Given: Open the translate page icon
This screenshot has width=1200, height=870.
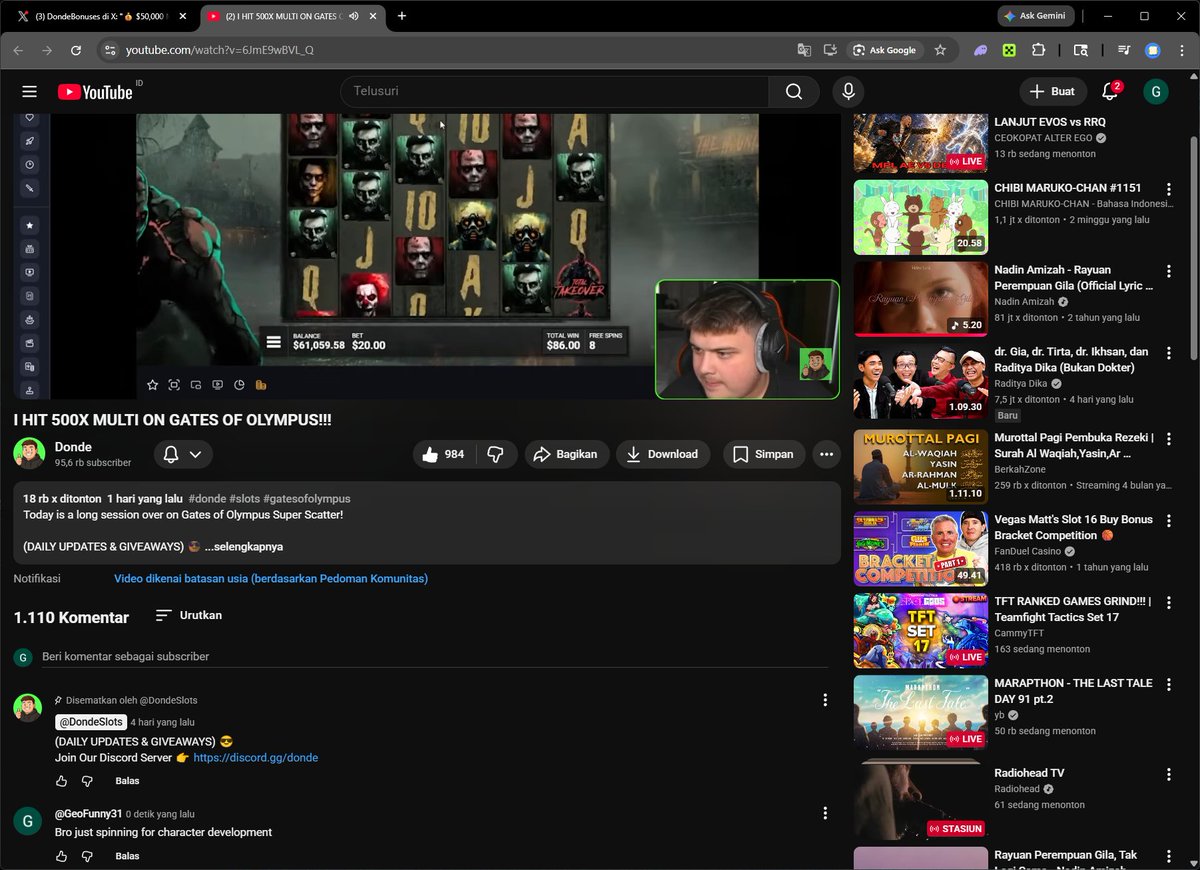Looking at the screenshot, I should tap(804, 50).
